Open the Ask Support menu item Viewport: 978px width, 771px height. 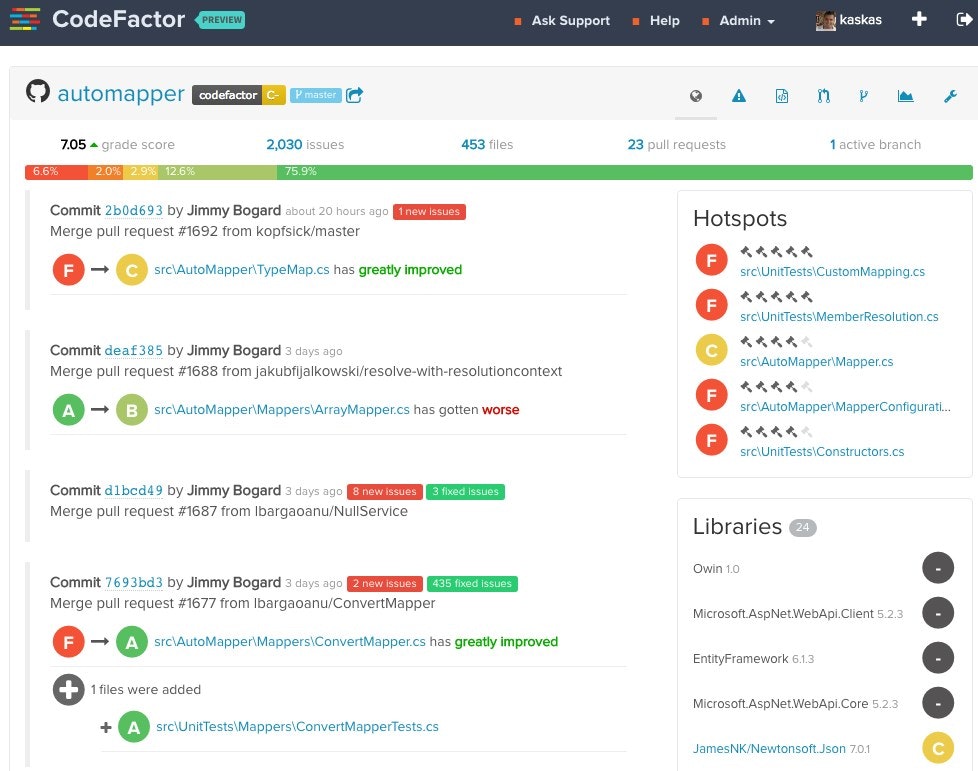coord(570,20)
